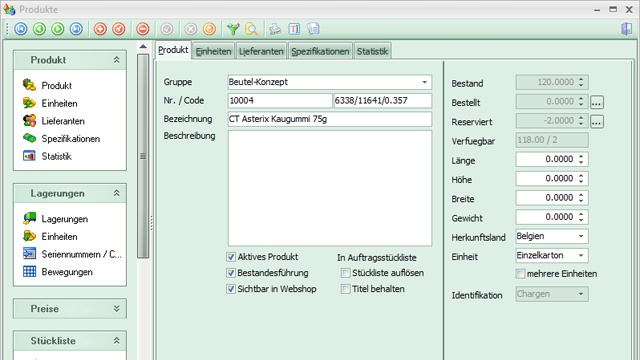Screen dimensions: 640x360
Task: Switch to the Statistik tab
Action: click(x=372, y=51)
